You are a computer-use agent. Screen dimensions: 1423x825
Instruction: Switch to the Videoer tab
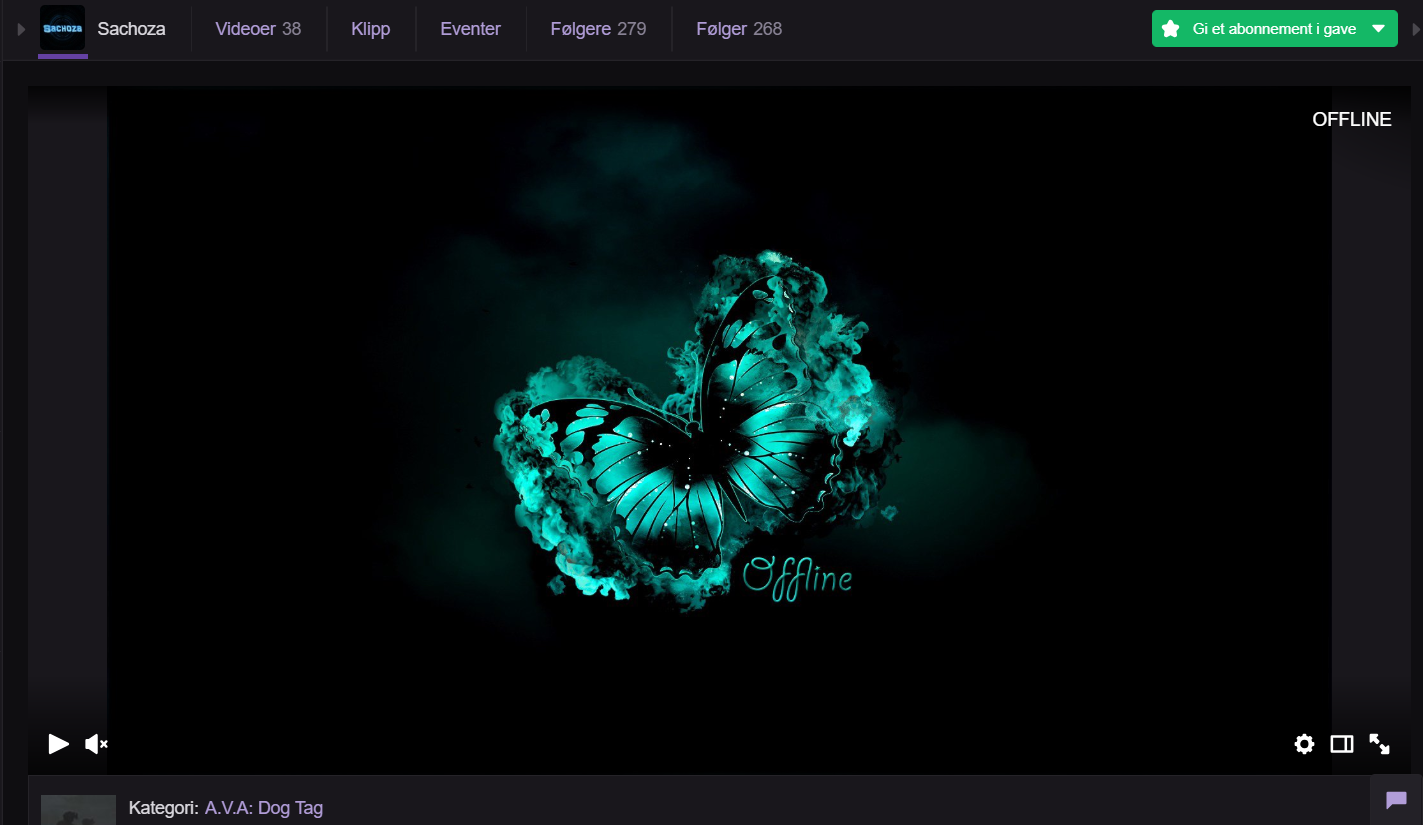(258, 29)
